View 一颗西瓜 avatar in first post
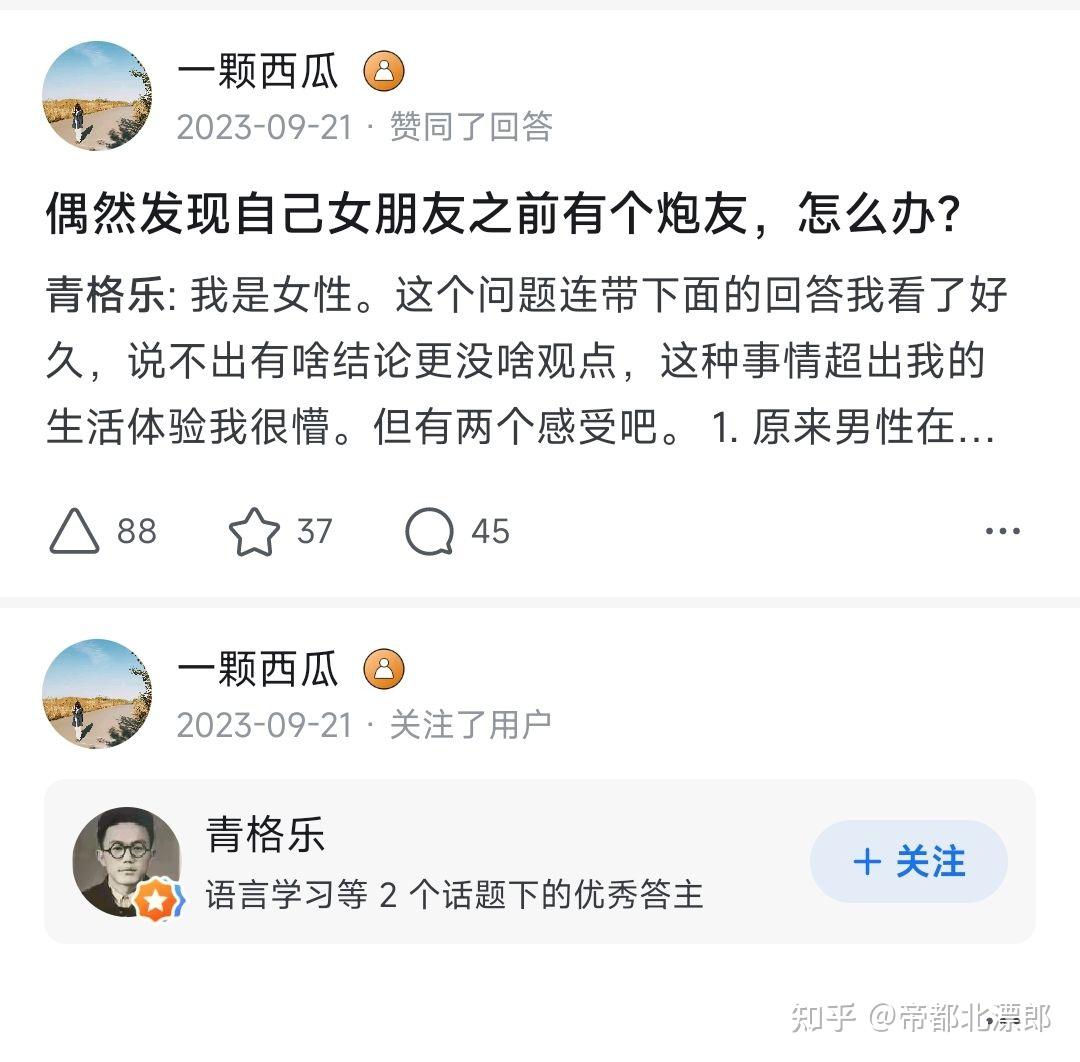1080x1062 pixels. tap(97, 96)
